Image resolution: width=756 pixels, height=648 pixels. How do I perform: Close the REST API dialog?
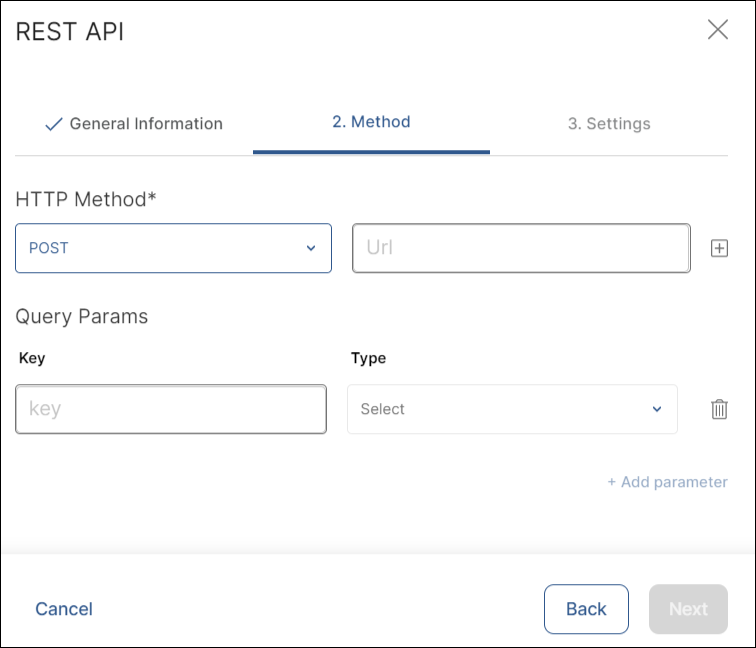(x=717, y=29)
